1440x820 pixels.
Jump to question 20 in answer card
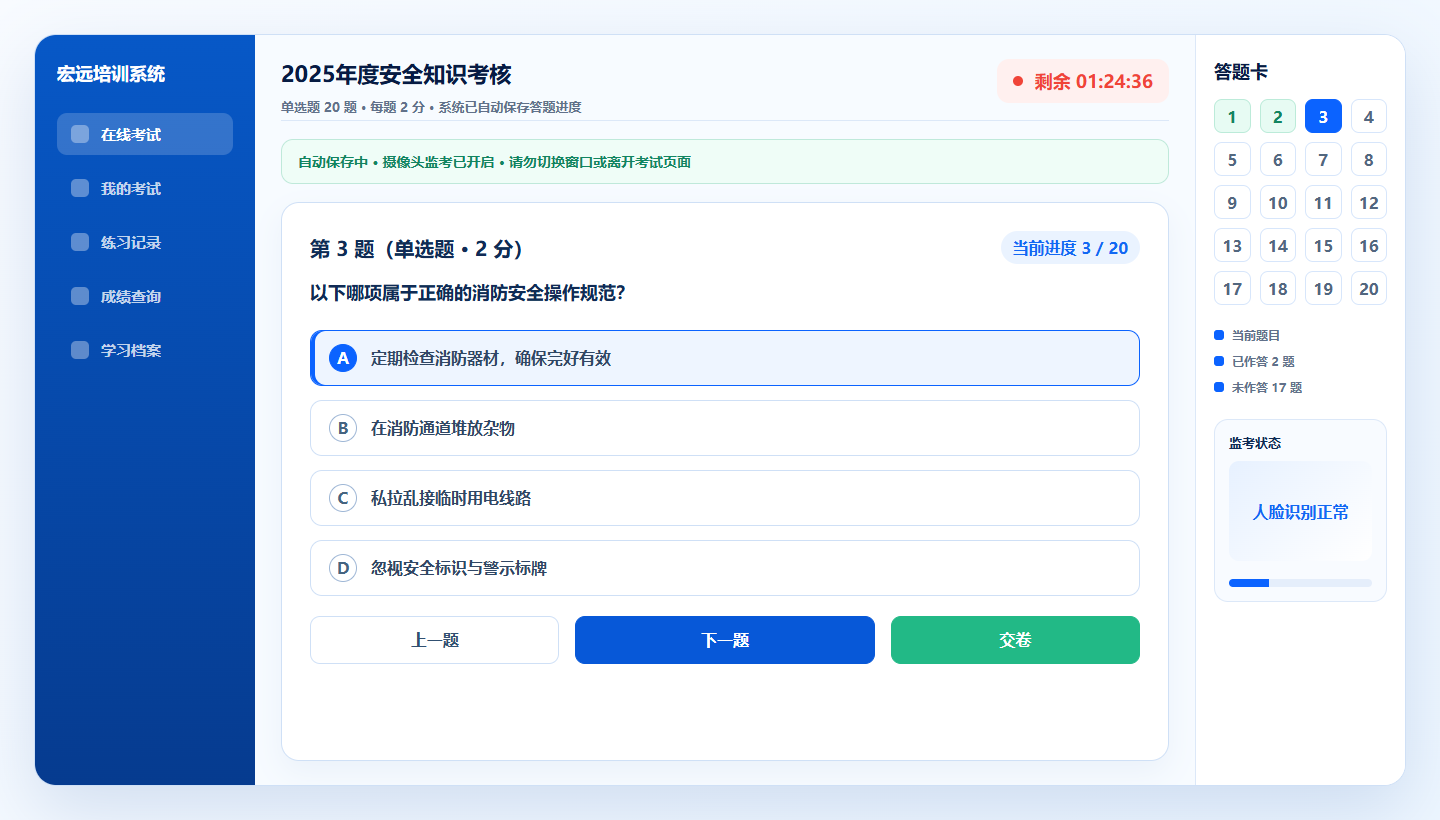point(1369,288)
